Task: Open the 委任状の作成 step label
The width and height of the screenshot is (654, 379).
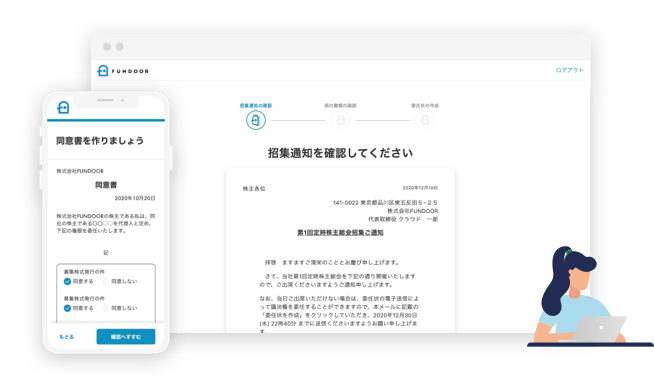Action: pos(425,105)
